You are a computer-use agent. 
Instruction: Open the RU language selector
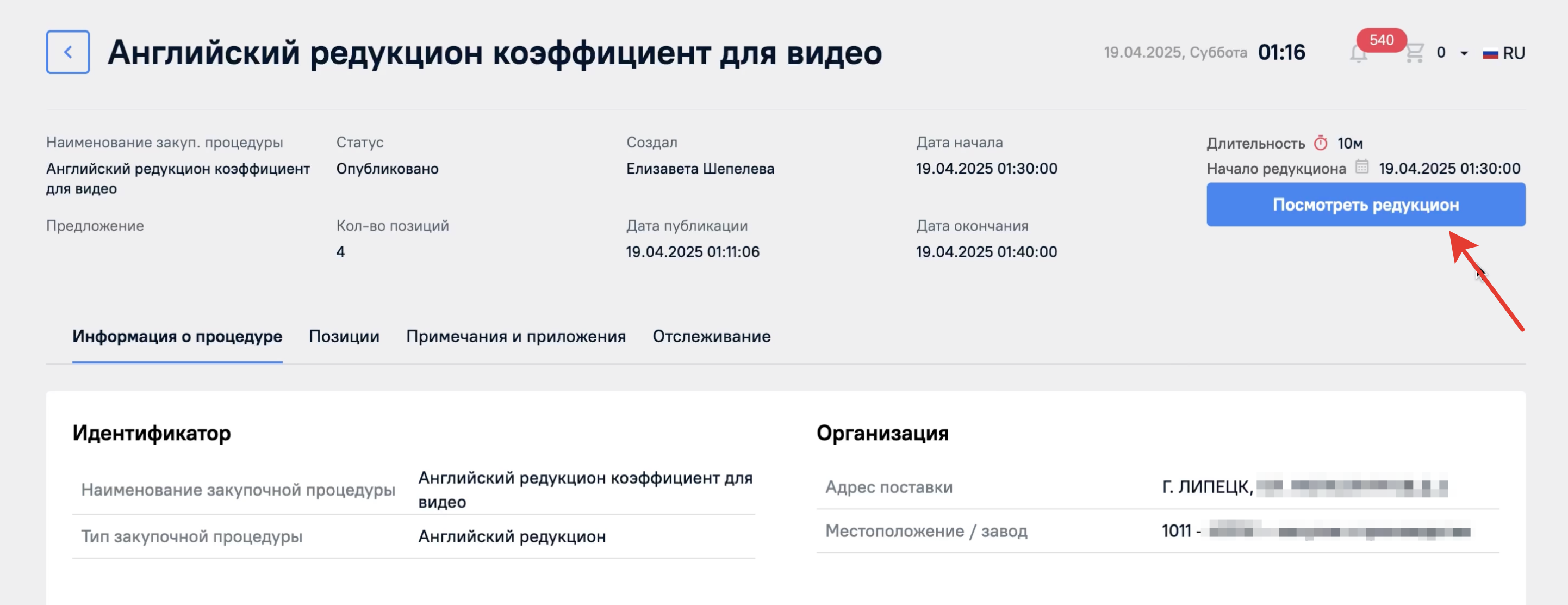1503,54
